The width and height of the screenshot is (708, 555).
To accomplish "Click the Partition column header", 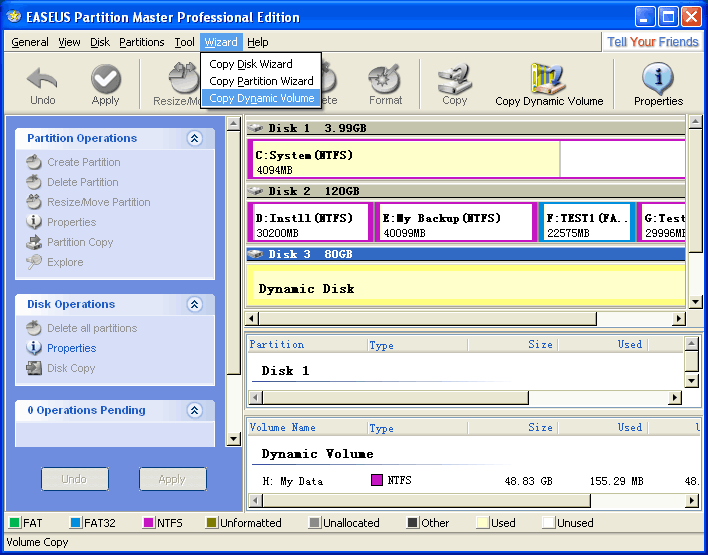I will point(307,345).
